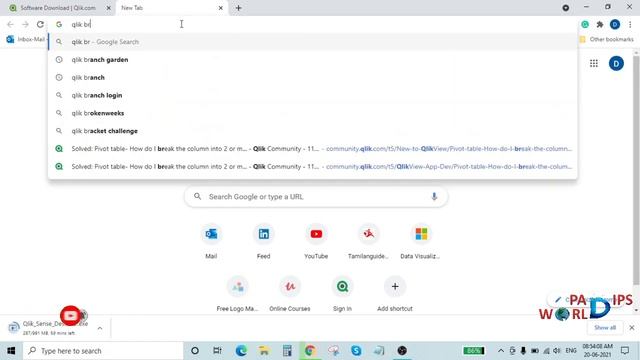Viewport: 640px width, 360px height.
Task: Open the notification center icon
Action: 625,351
